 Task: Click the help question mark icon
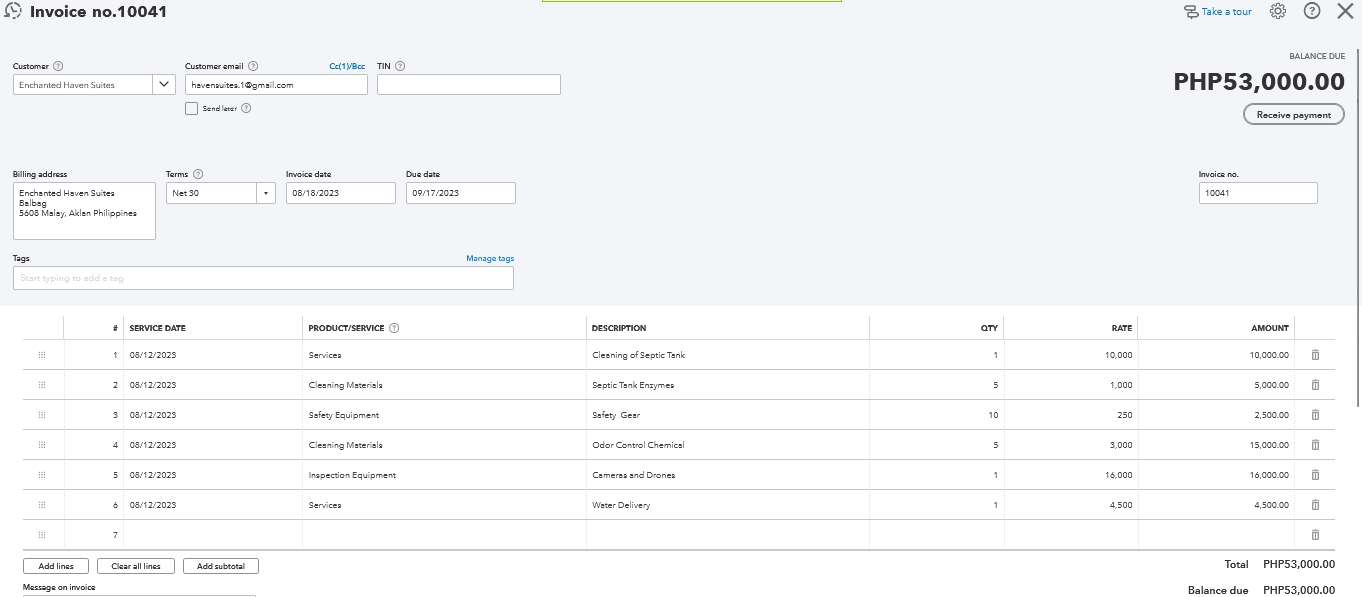point(1312,11)
